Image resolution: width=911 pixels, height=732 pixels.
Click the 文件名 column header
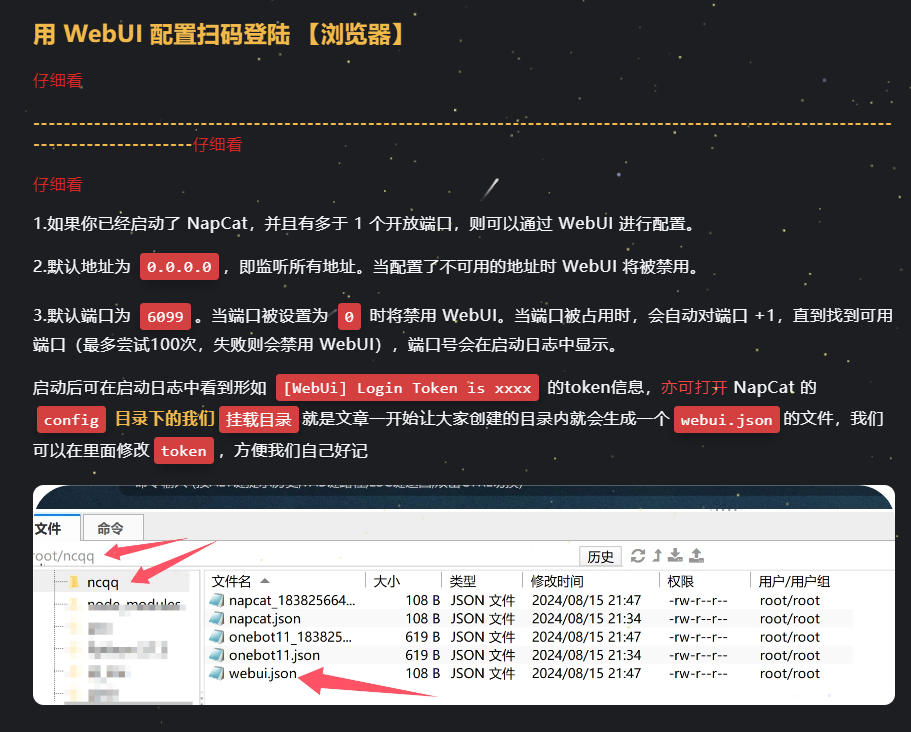point(232,581)
